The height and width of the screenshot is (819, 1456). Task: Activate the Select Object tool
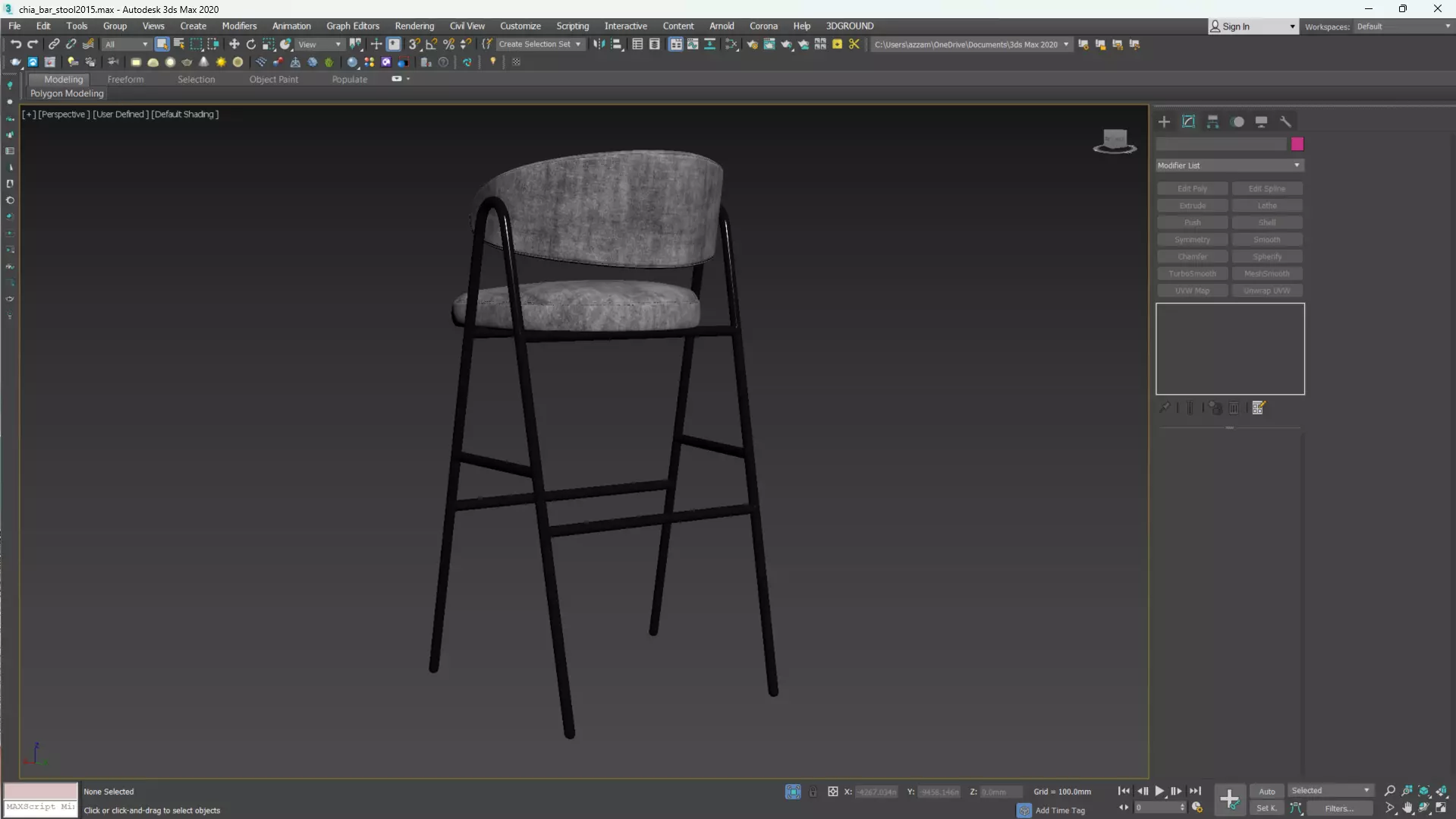click(x=162, y=44)
